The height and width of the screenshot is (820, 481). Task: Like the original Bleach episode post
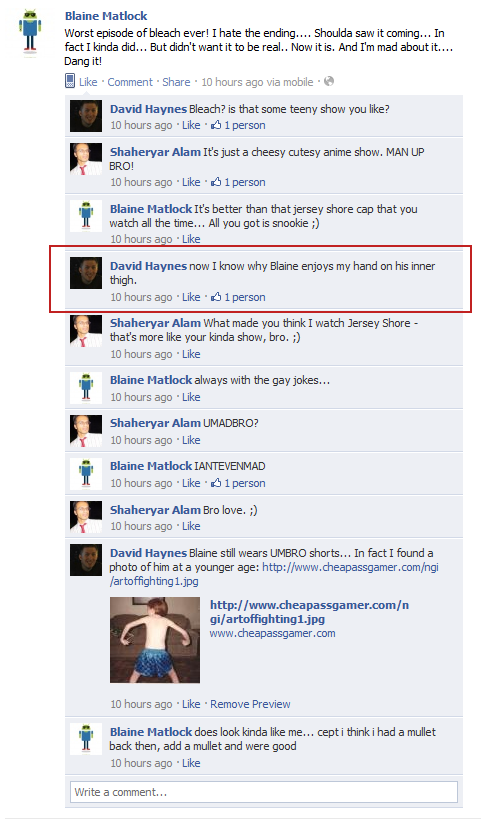[x=88, y=82]
